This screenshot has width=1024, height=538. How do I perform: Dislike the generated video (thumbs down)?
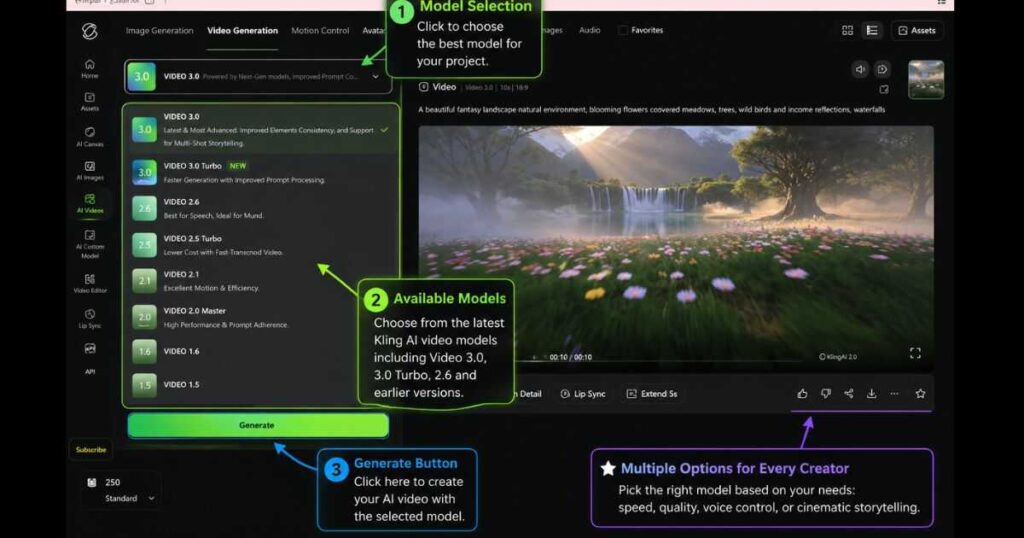coord(825,394)
